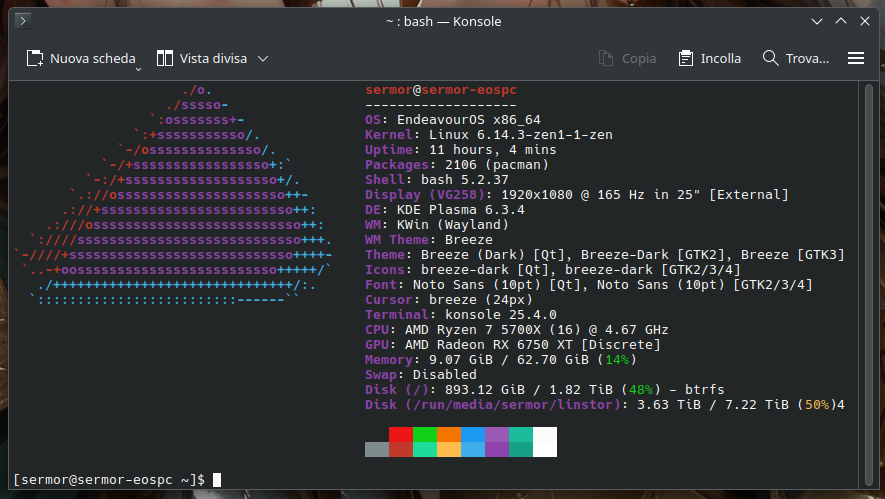This screenshot has height=499, width=885.
Task: Click the text 'EndeavourOS x86_64'
Action: pyautogui.click(x=468, y=120)
